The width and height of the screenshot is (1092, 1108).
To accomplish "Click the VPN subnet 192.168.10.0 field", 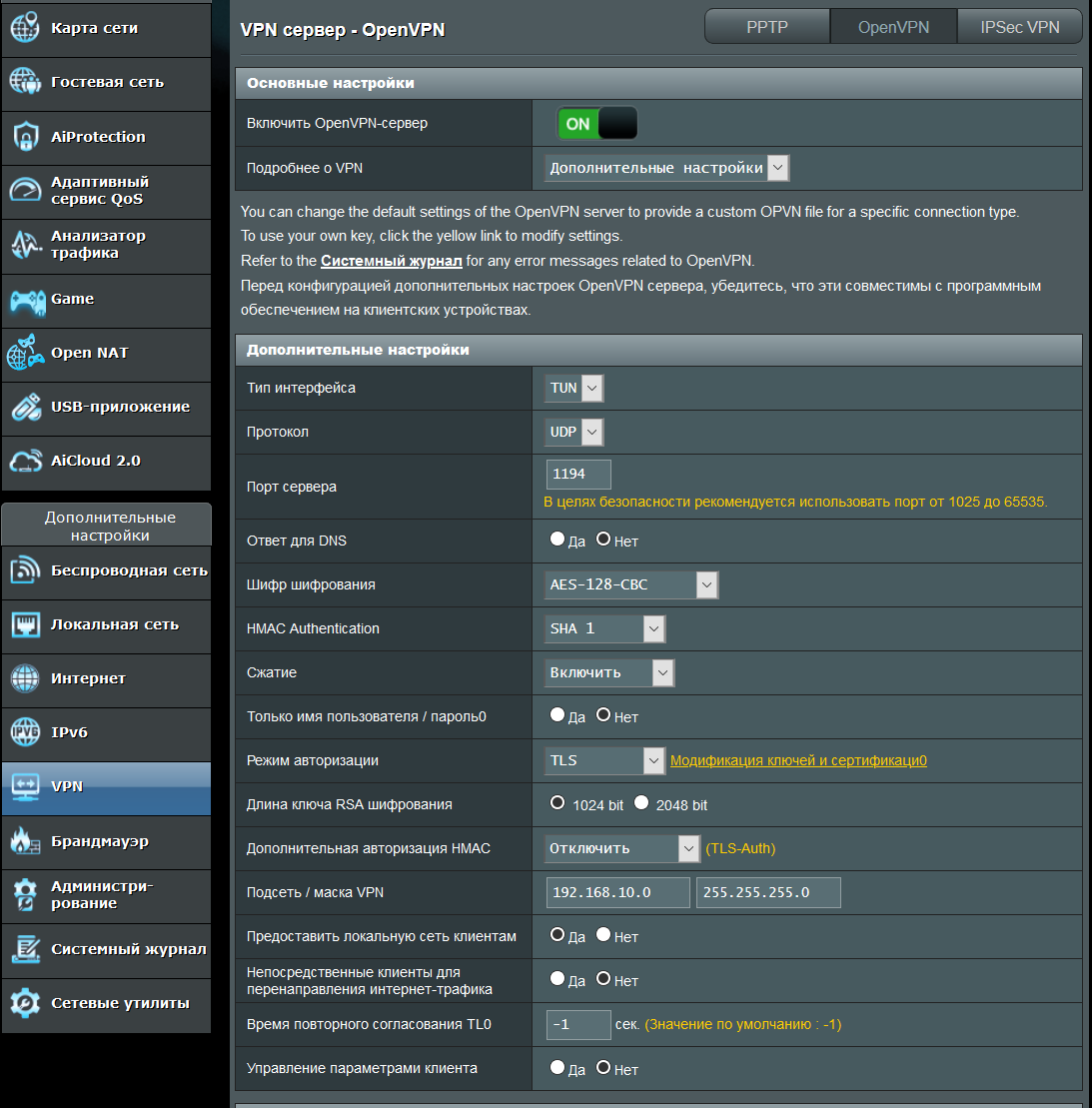I will tap(617, 892).
